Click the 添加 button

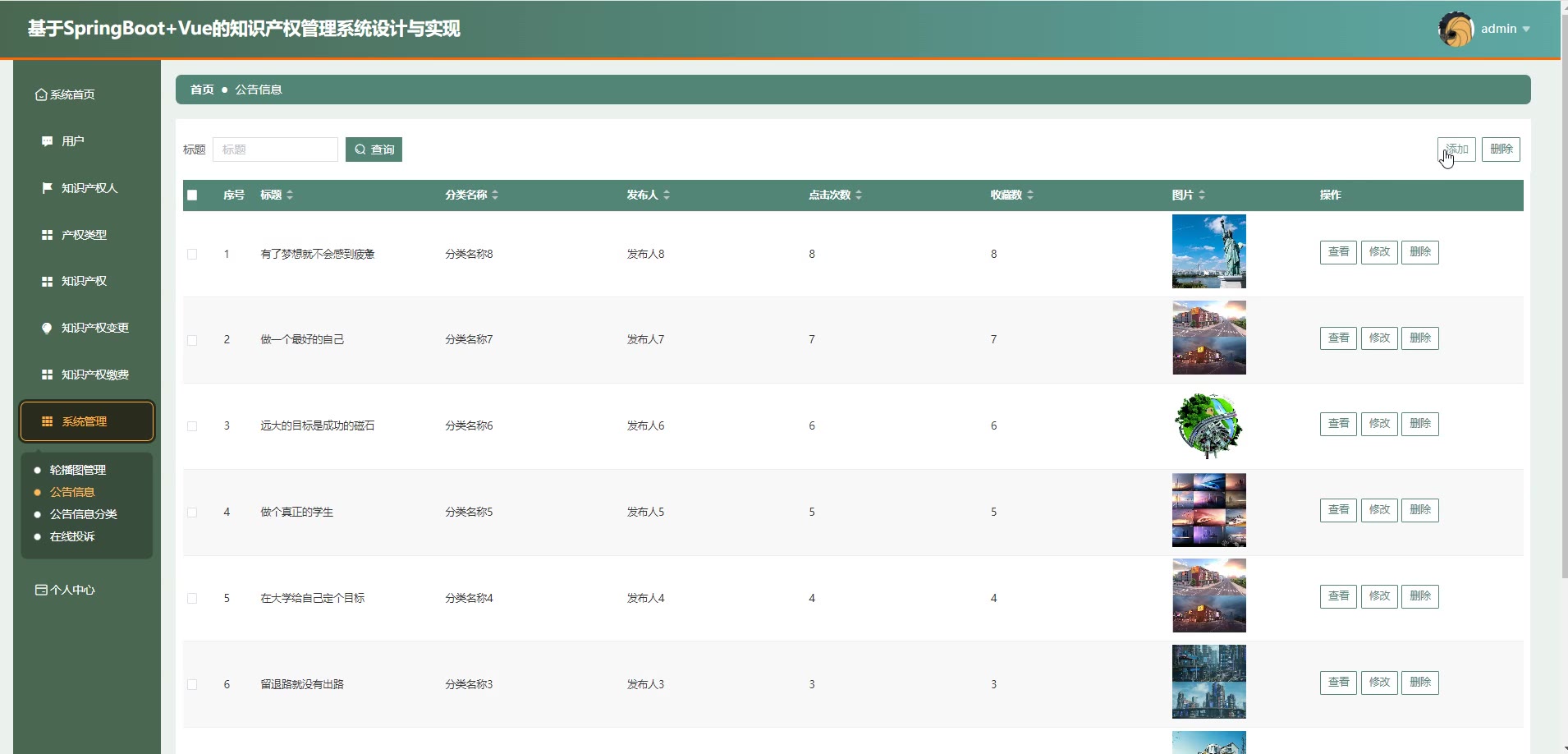(1456, 149)
